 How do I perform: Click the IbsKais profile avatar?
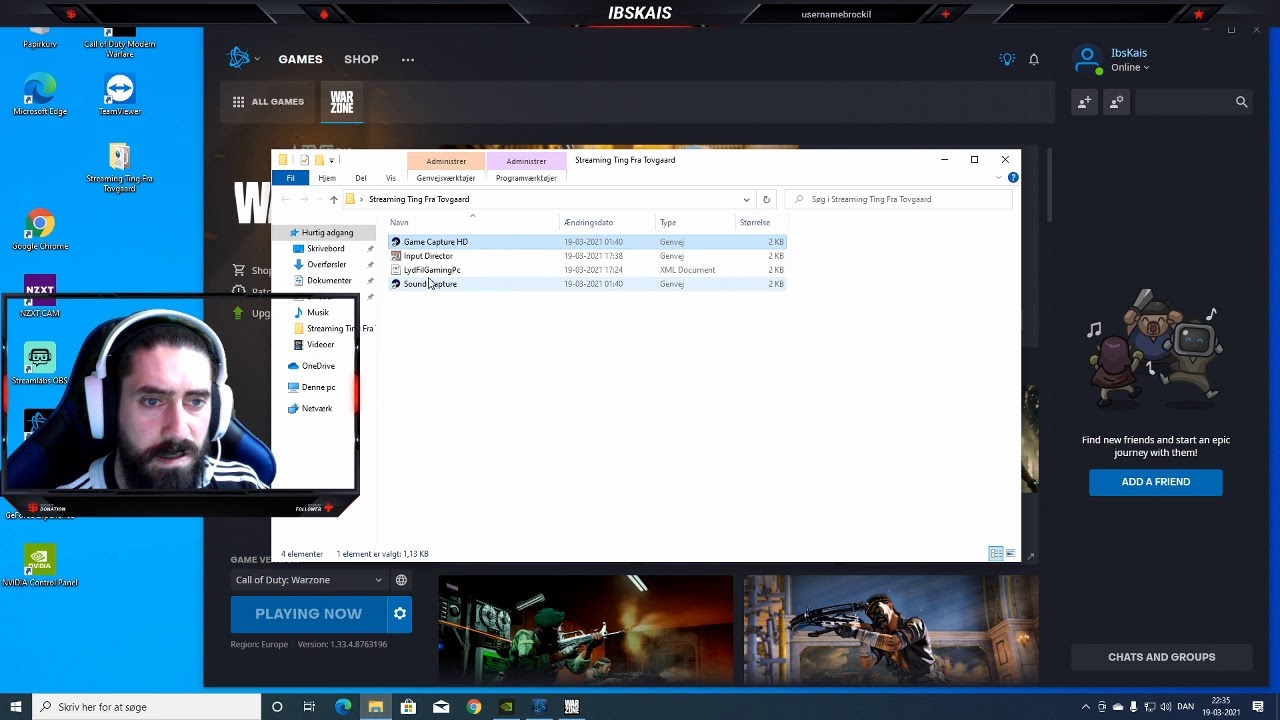[1087, 60]
